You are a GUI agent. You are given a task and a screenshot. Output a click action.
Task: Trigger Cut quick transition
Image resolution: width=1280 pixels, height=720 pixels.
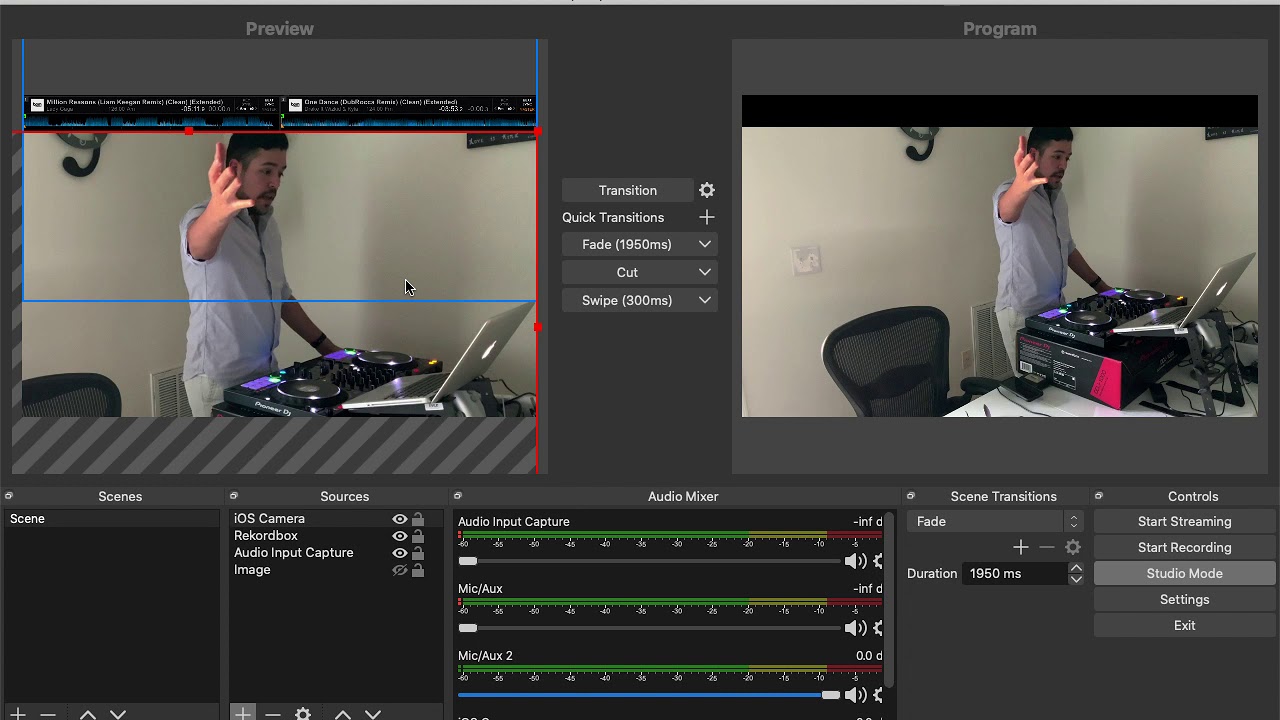click(627, 272)
